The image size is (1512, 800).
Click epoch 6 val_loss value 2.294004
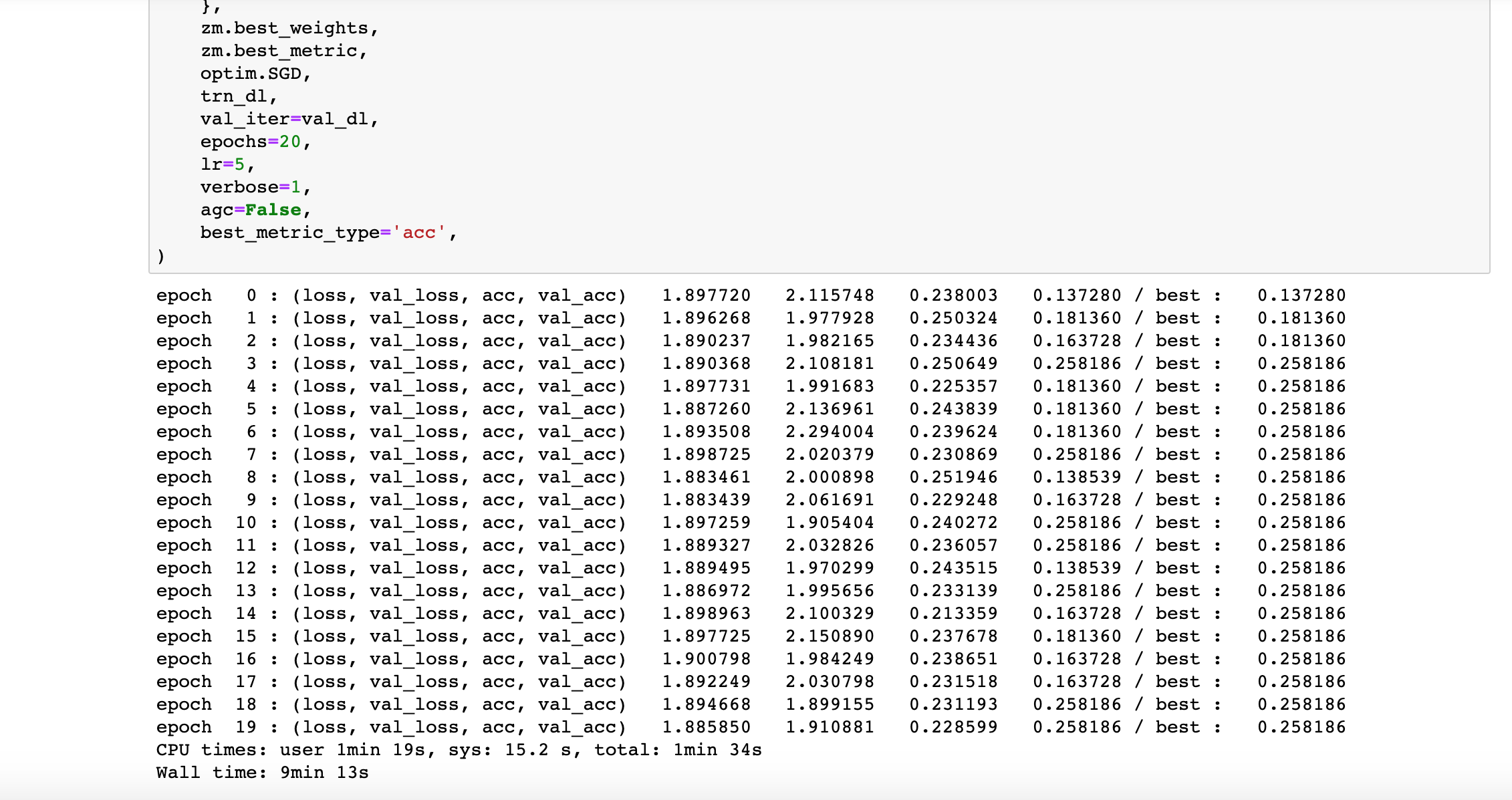(x=830, y=432)
